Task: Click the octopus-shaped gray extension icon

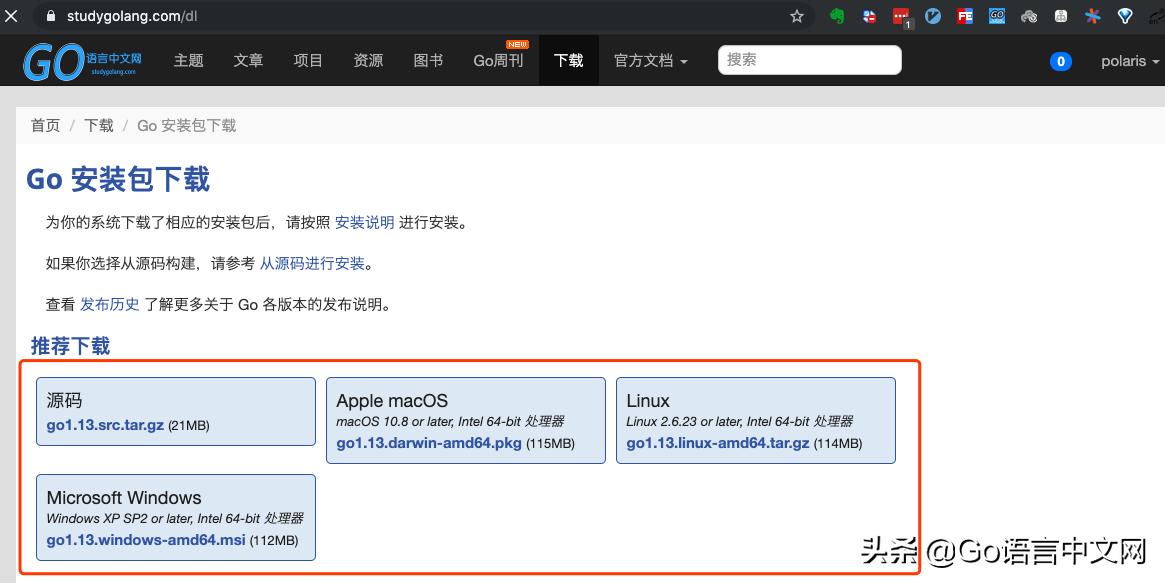Action: 1028,16
